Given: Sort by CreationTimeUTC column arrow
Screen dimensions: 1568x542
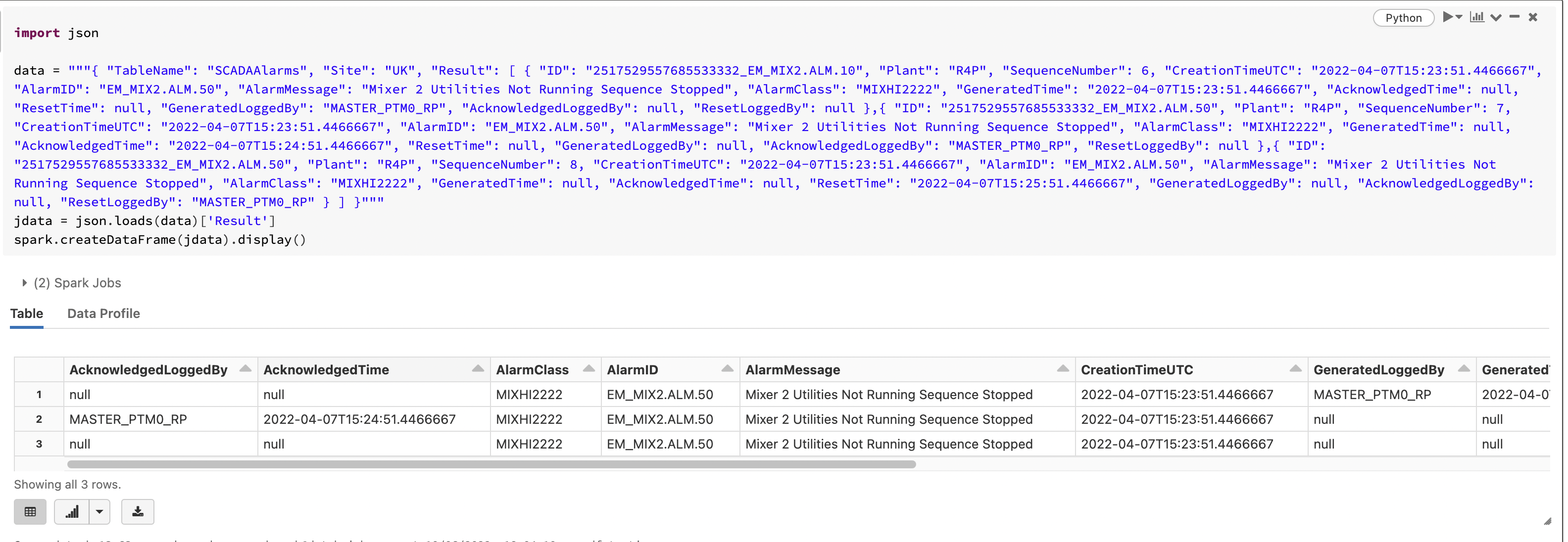Looking at the screenshot, I should pyautogui.click(x=1295, y=368).
